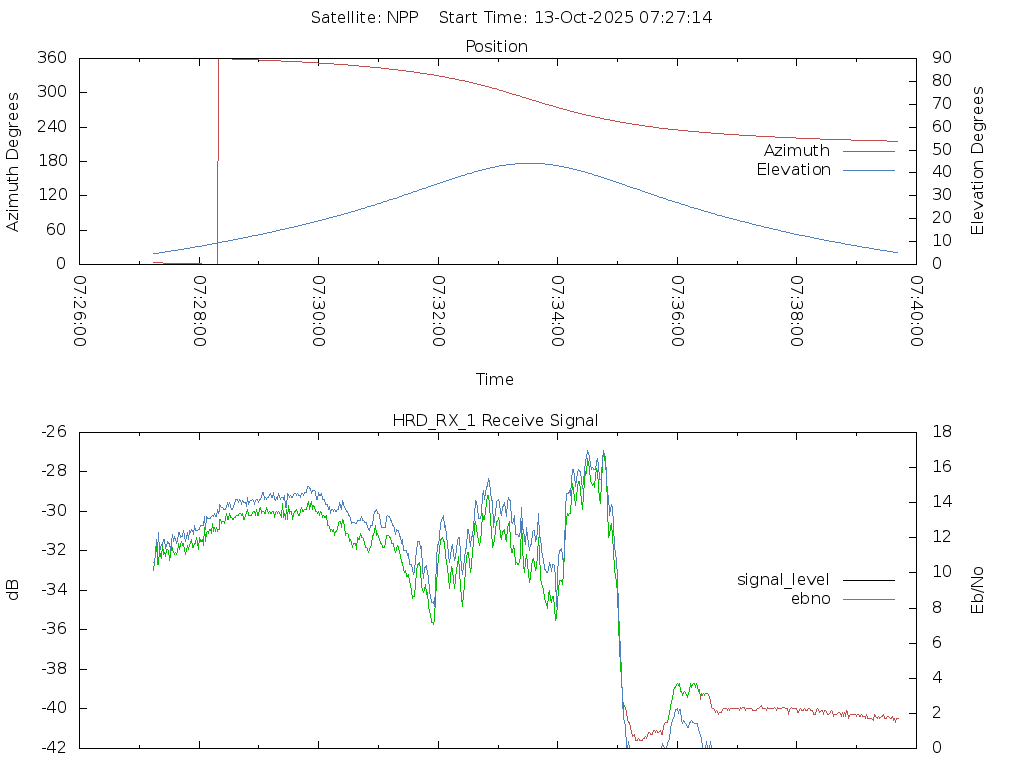The width and height of the screenshot is (1024, 768).
Task: Click the red Azimuth legend line sample
Action: point(868,151)
